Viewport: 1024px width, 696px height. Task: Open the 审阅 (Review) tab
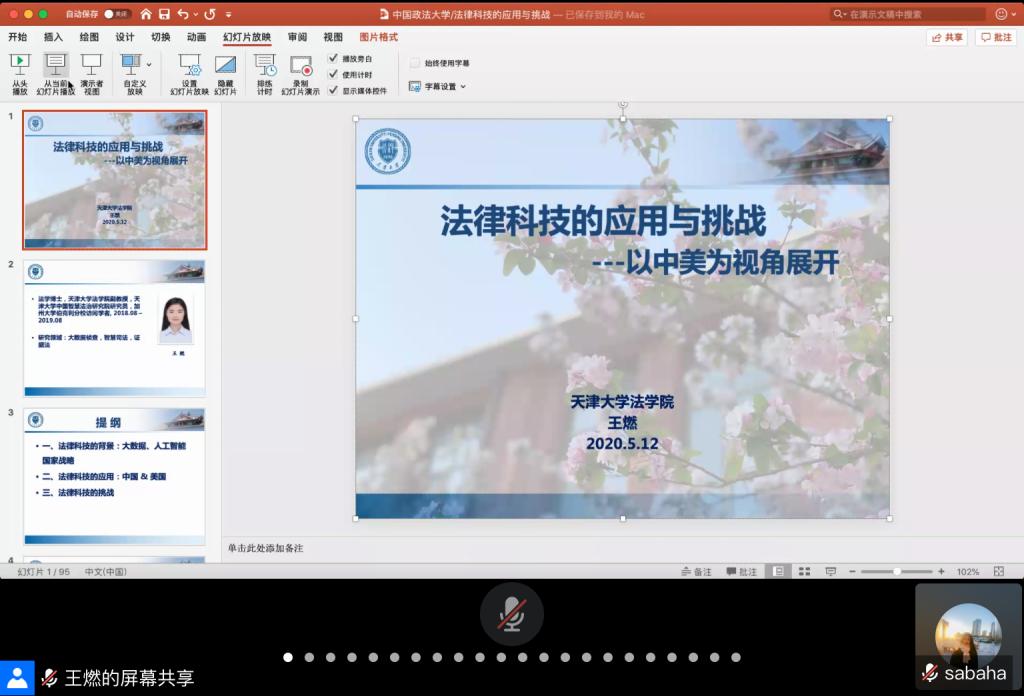coord(297,37)
